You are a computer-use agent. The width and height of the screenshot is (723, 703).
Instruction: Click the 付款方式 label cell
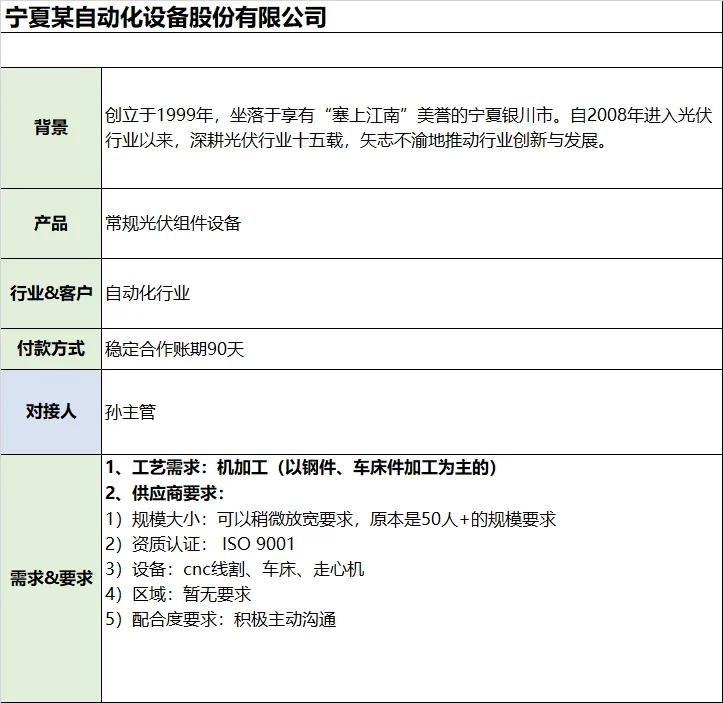pos(51,349)
